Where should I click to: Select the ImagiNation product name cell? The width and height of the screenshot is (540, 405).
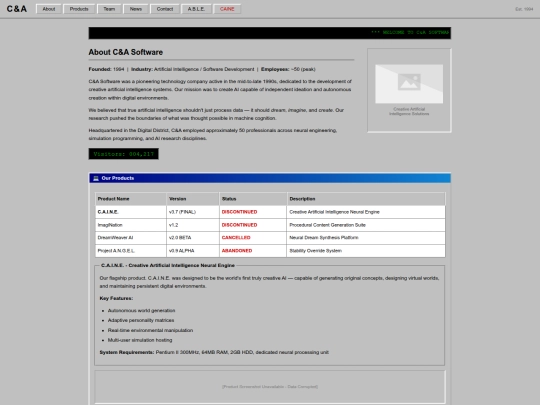point(131,225)
